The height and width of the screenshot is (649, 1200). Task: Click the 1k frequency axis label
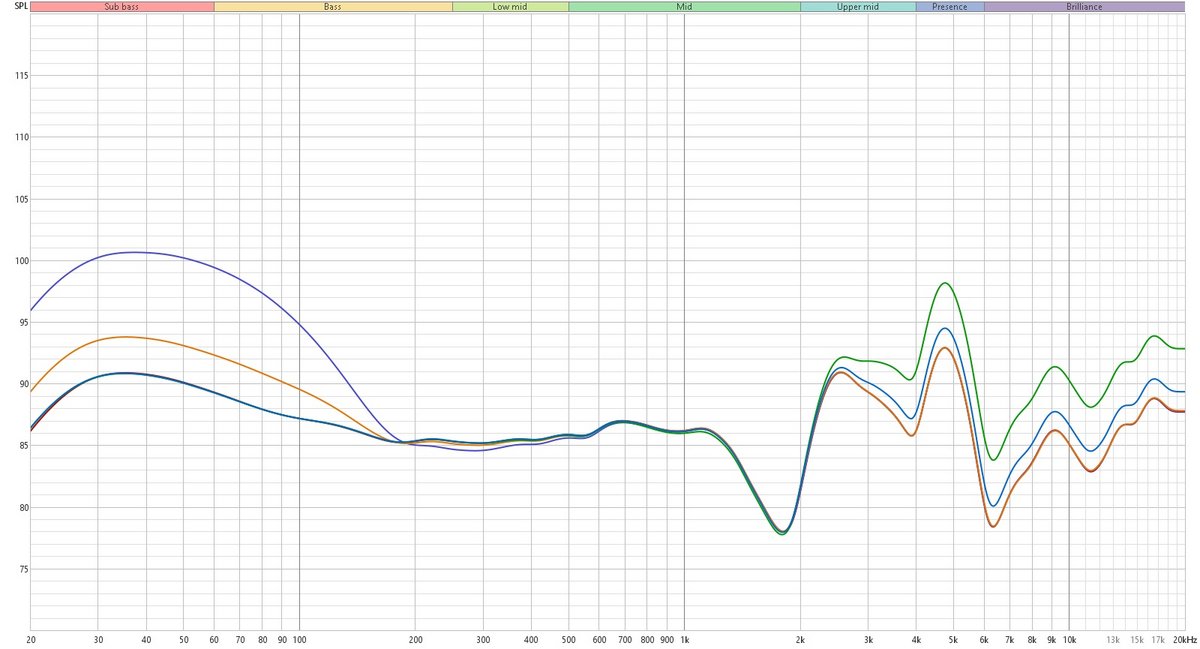684,639
